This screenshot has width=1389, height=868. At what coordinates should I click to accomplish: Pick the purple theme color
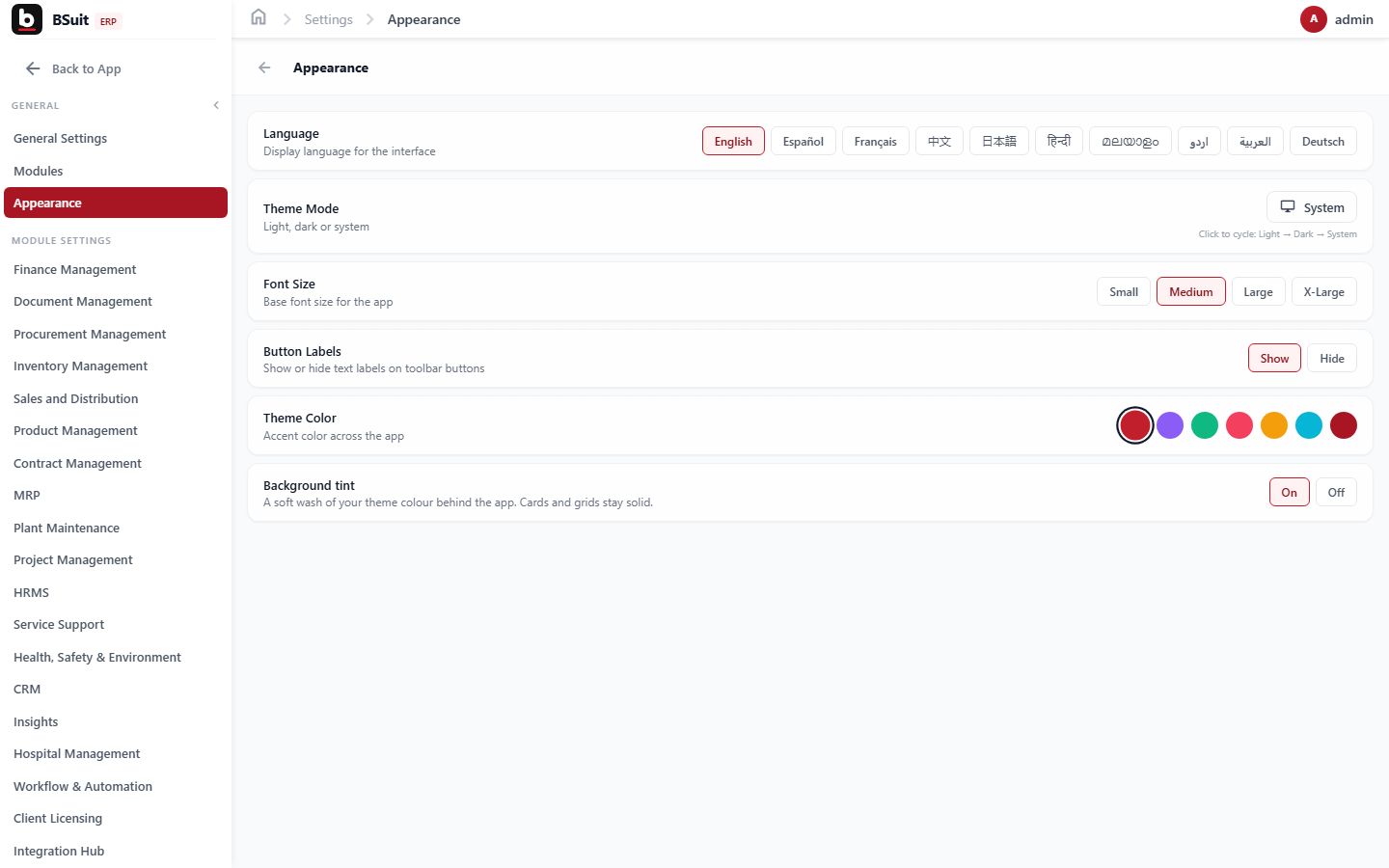1170,425
